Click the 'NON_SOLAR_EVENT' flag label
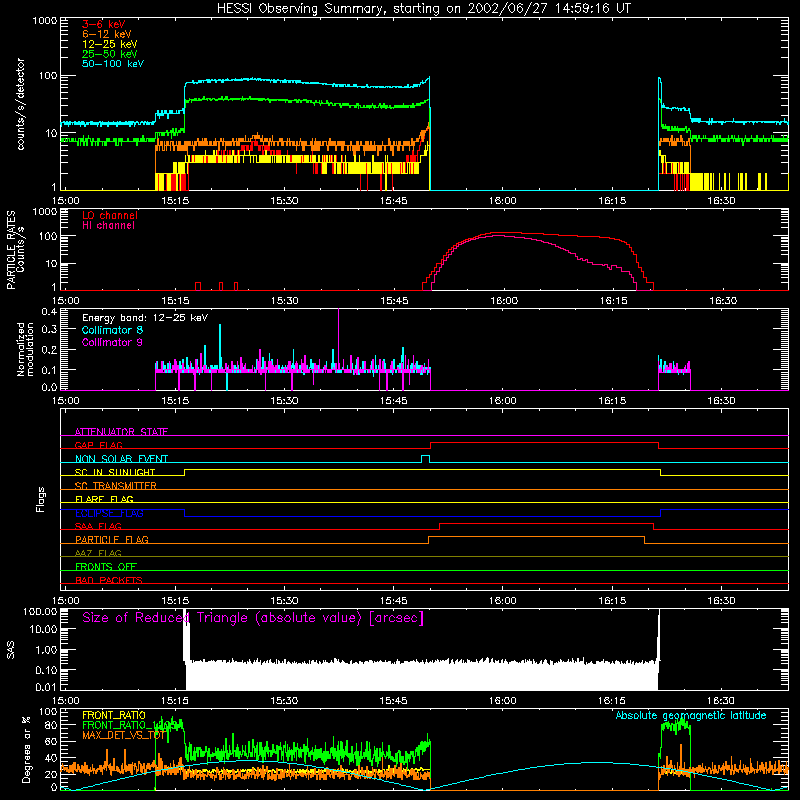This screenshot has width=800, height=800. pyautogui.click(x=121, y=459)
